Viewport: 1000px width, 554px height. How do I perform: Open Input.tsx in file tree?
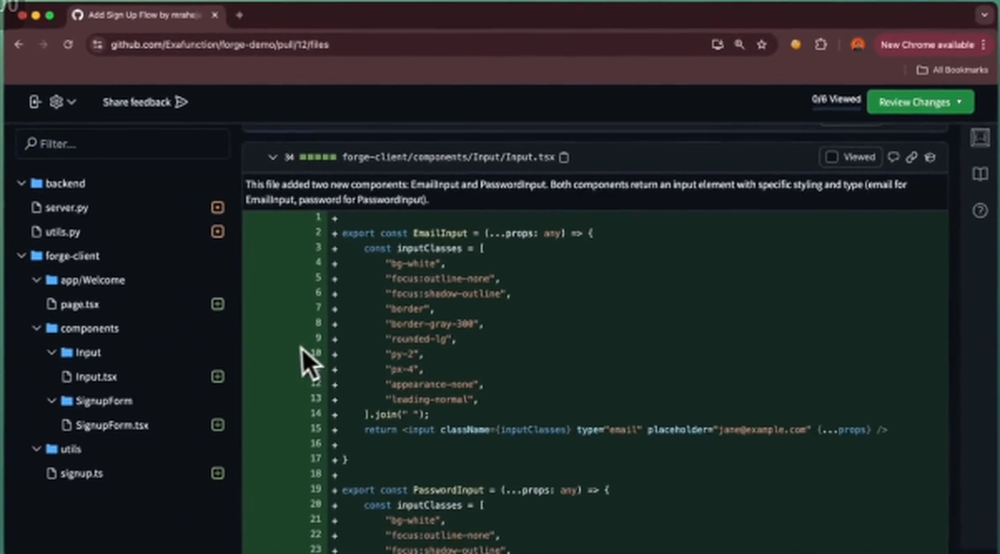coord(96,377)
